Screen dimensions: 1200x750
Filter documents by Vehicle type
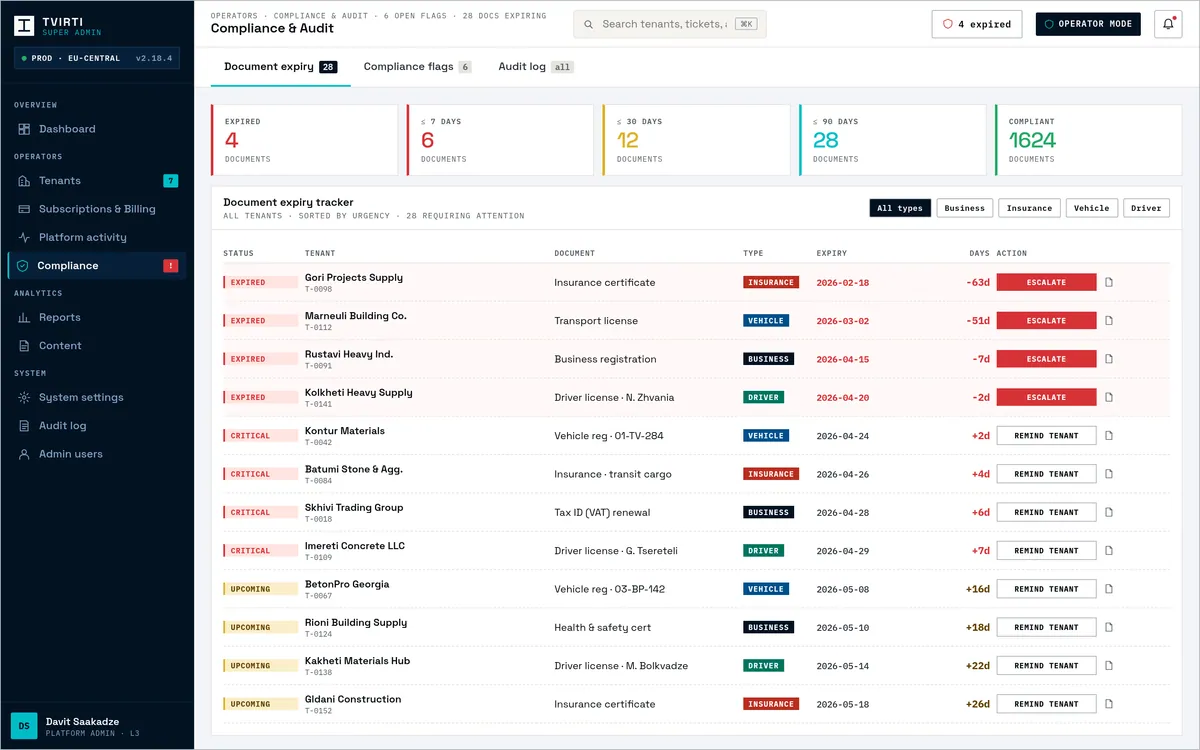(x=1091, y=208)
